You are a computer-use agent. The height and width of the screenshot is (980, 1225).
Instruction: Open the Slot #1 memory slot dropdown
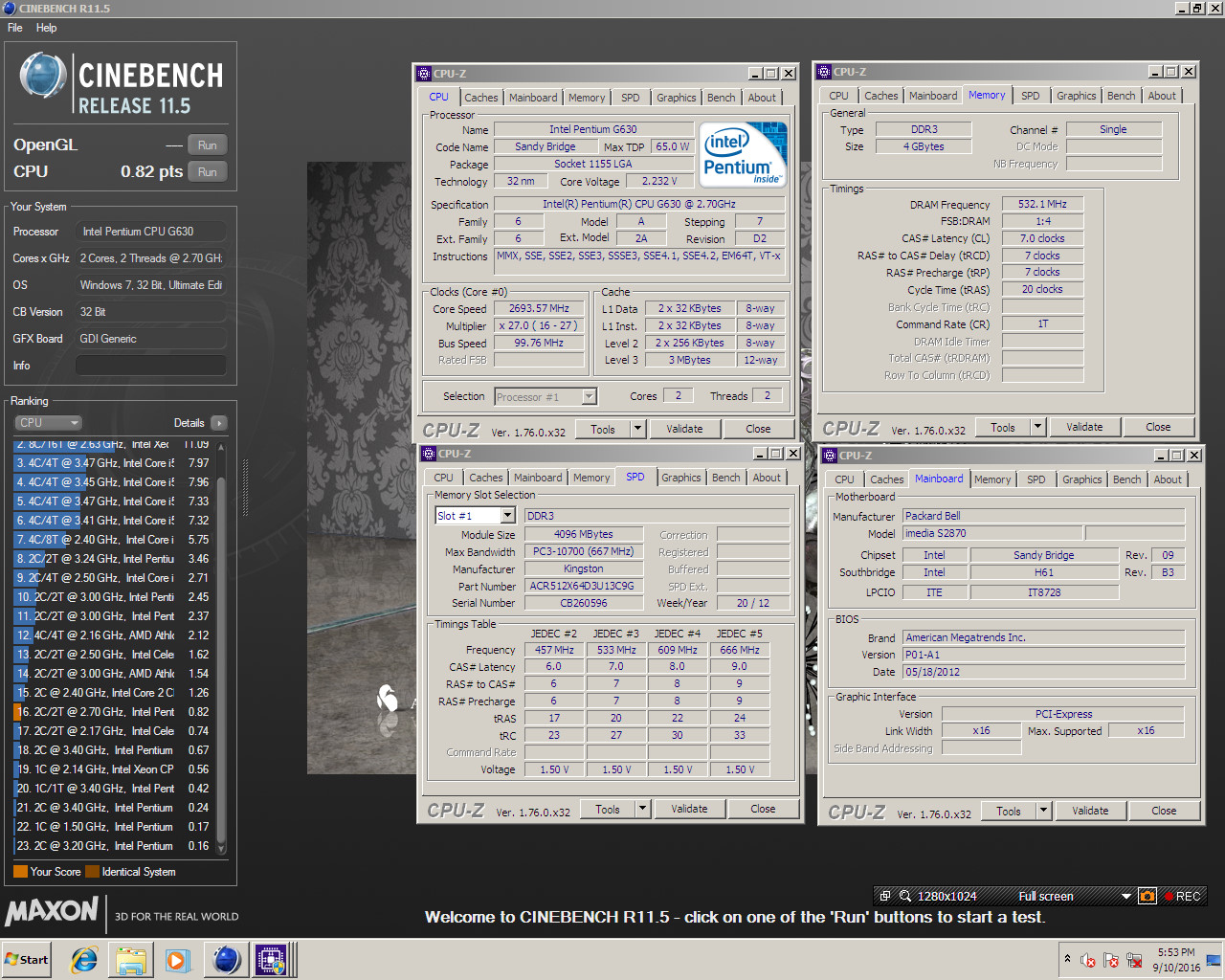[508, 516]
